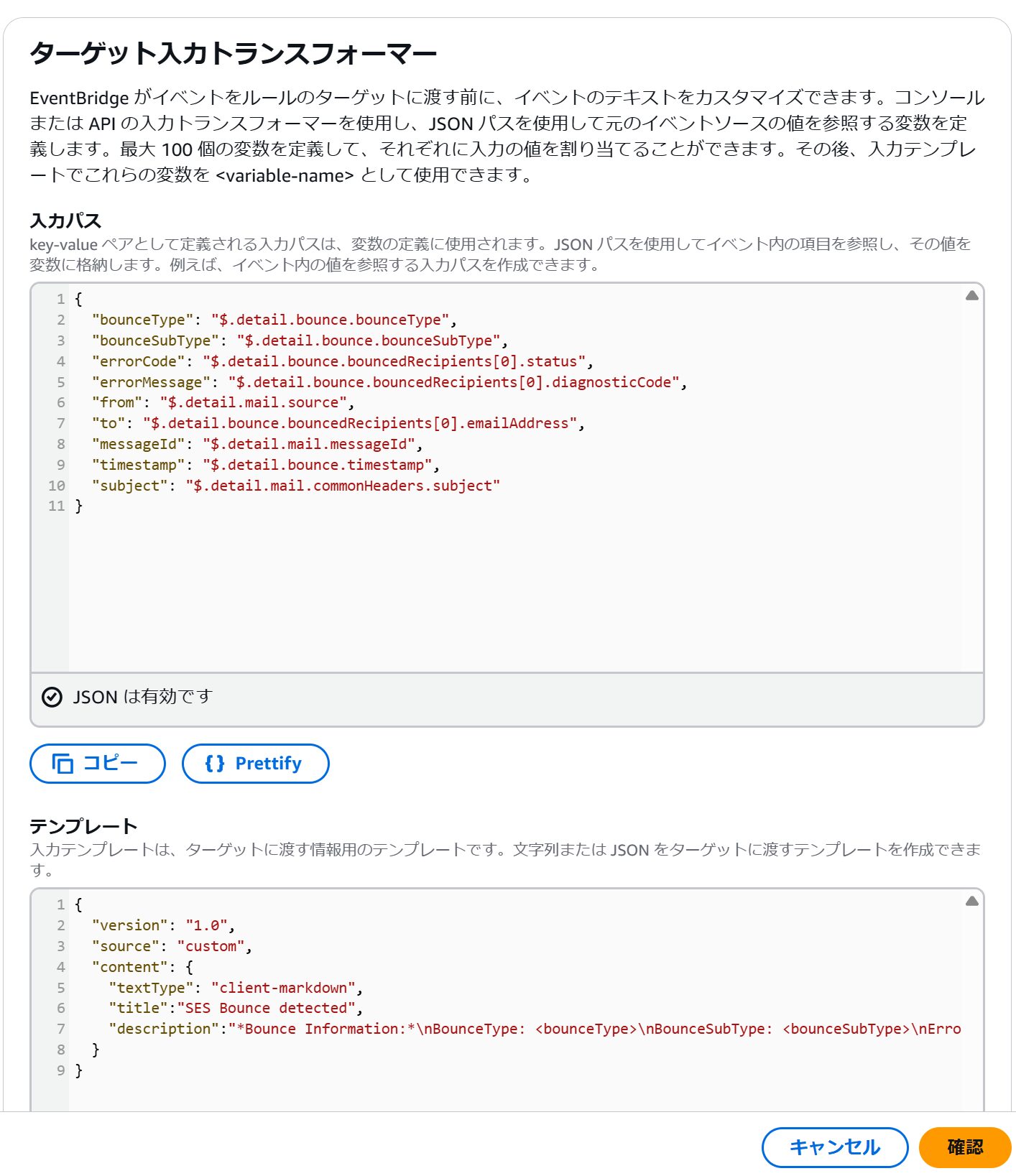The width and height of the screenshot is (1016, 1176).
Task: Click the "messageId" line in the input path
Action: [x=256, y=444]
